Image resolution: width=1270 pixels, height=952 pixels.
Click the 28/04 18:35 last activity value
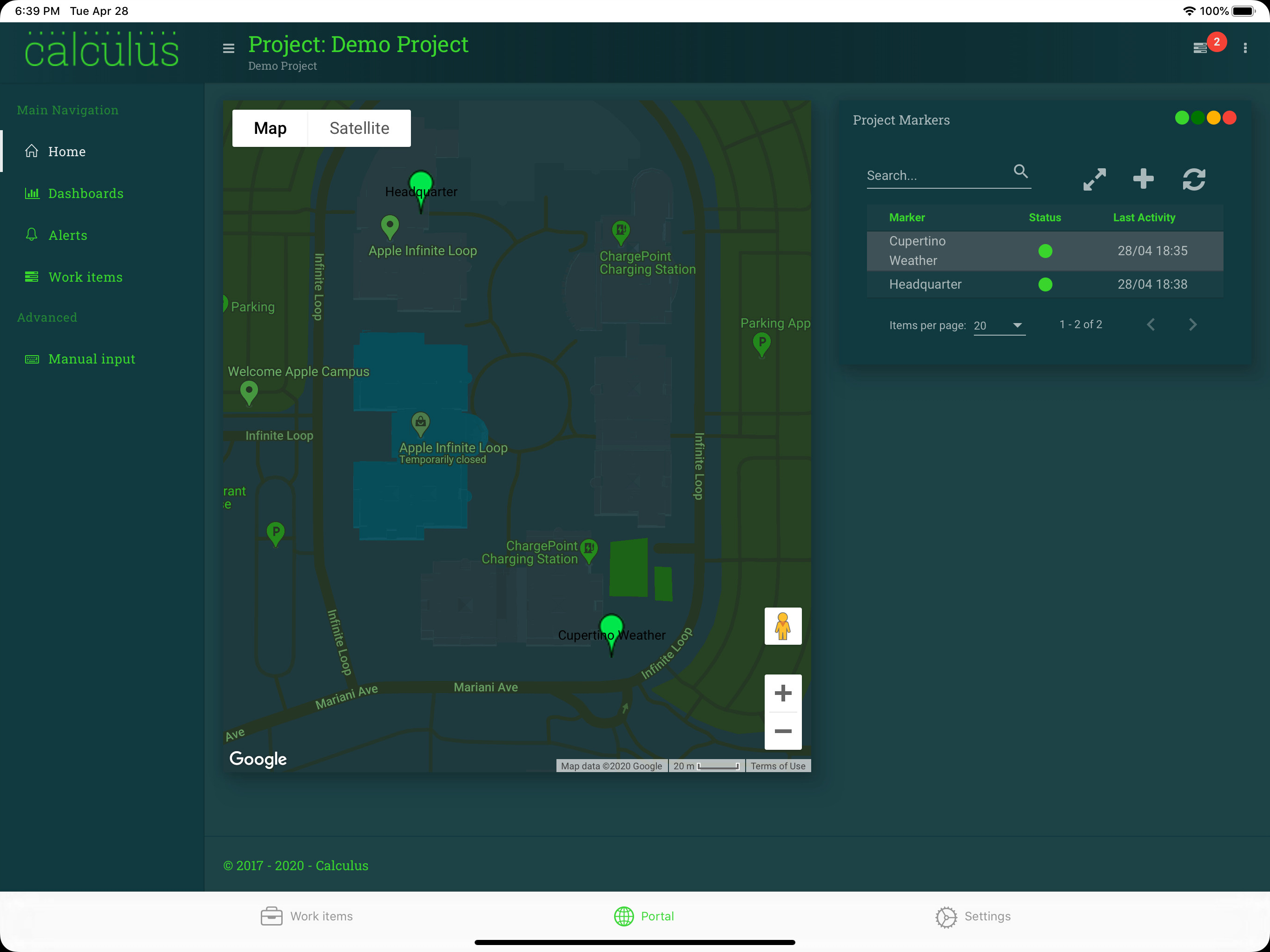tap(1152, 251)
